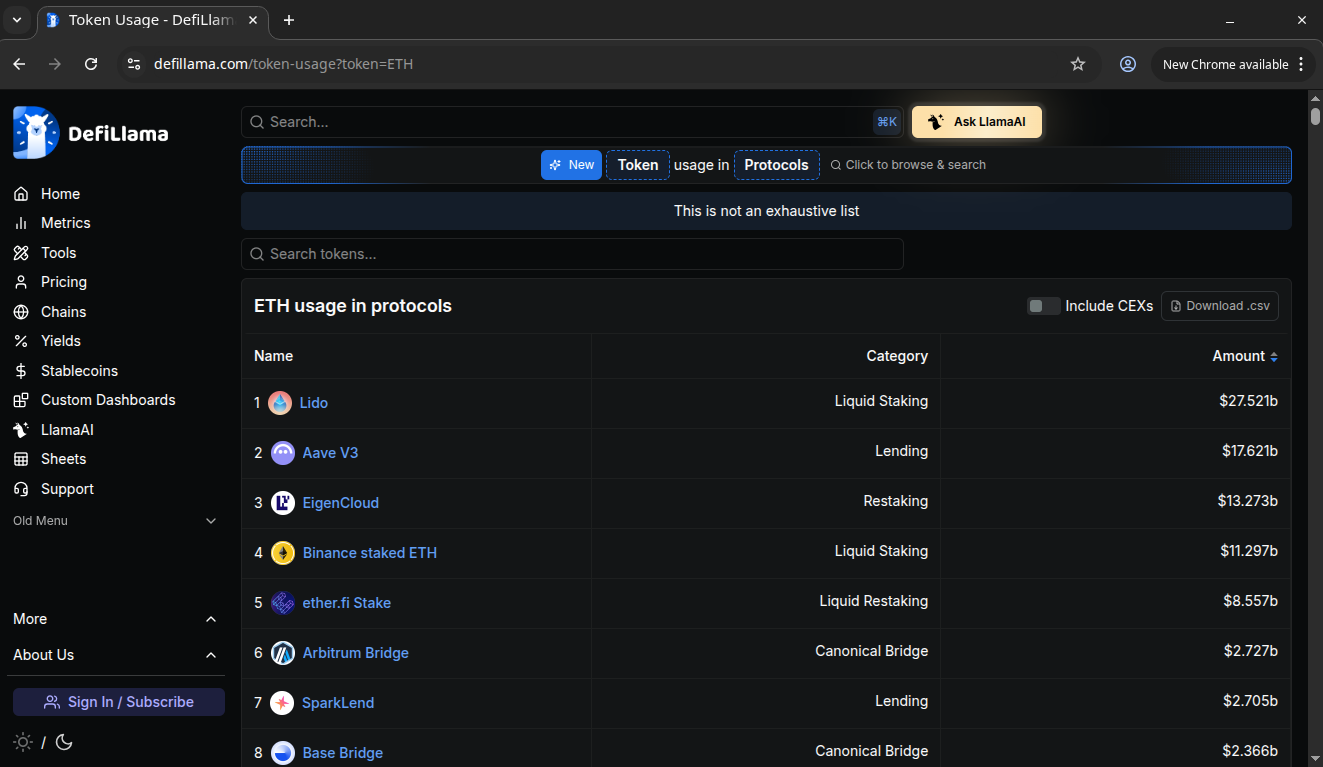Screen dimensions: 1323x767
Task: Go forward in browser history
Action: pos(55,64)
